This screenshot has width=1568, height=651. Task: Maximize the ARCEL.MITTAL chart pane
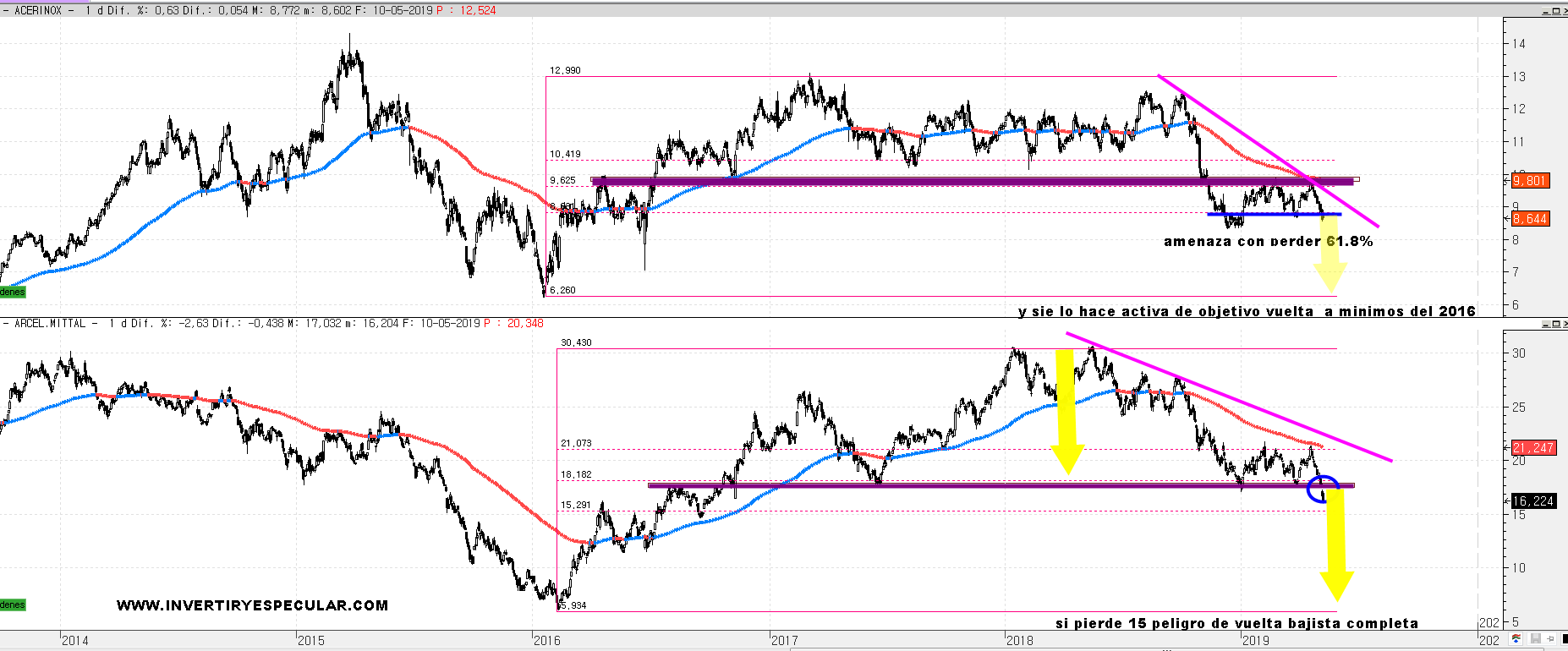pos(1556,324)
